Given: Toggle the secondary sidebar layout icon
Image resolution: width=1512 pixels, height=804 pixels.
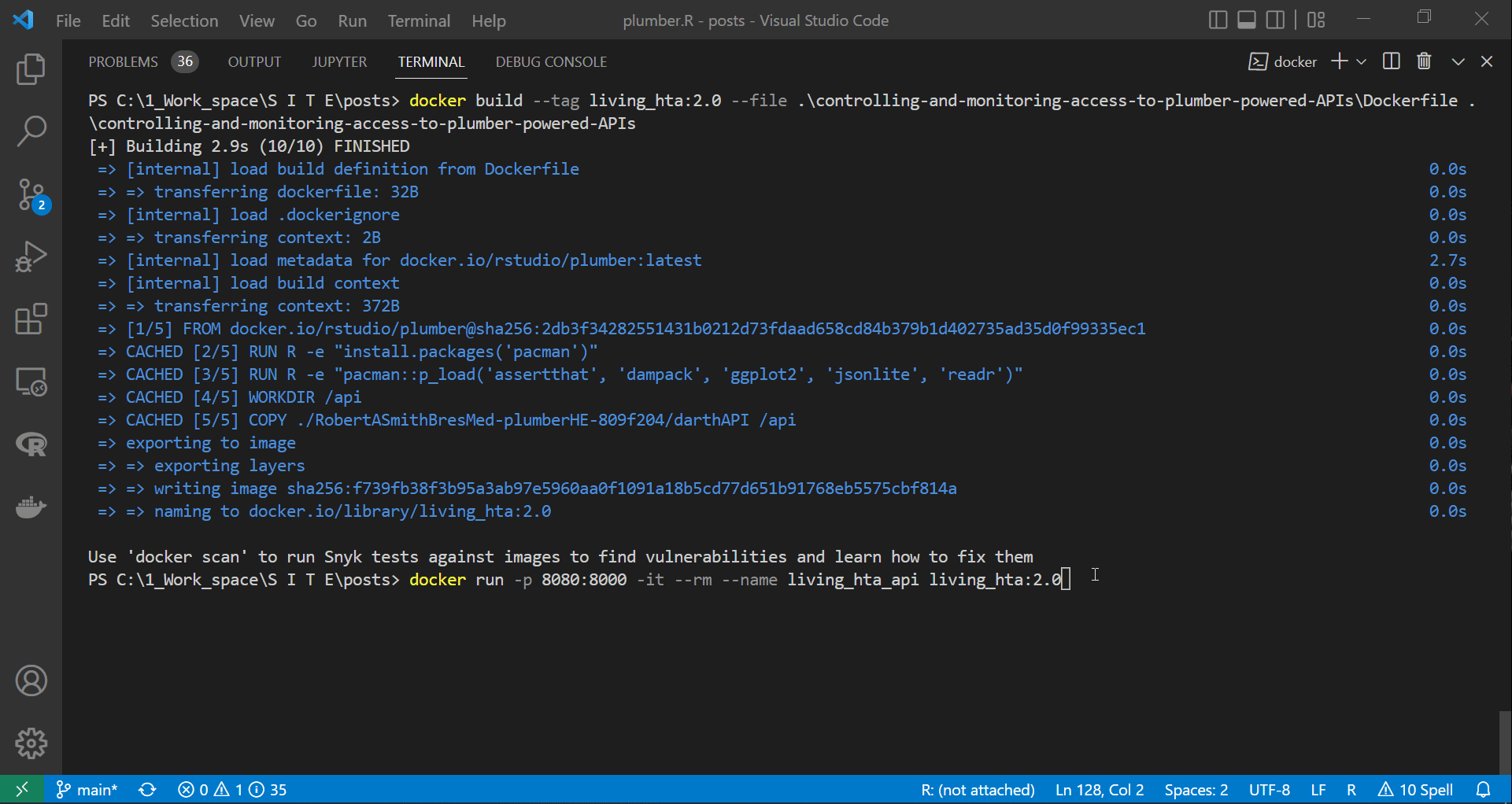Looking at the screenshot, I should 1275,20.
